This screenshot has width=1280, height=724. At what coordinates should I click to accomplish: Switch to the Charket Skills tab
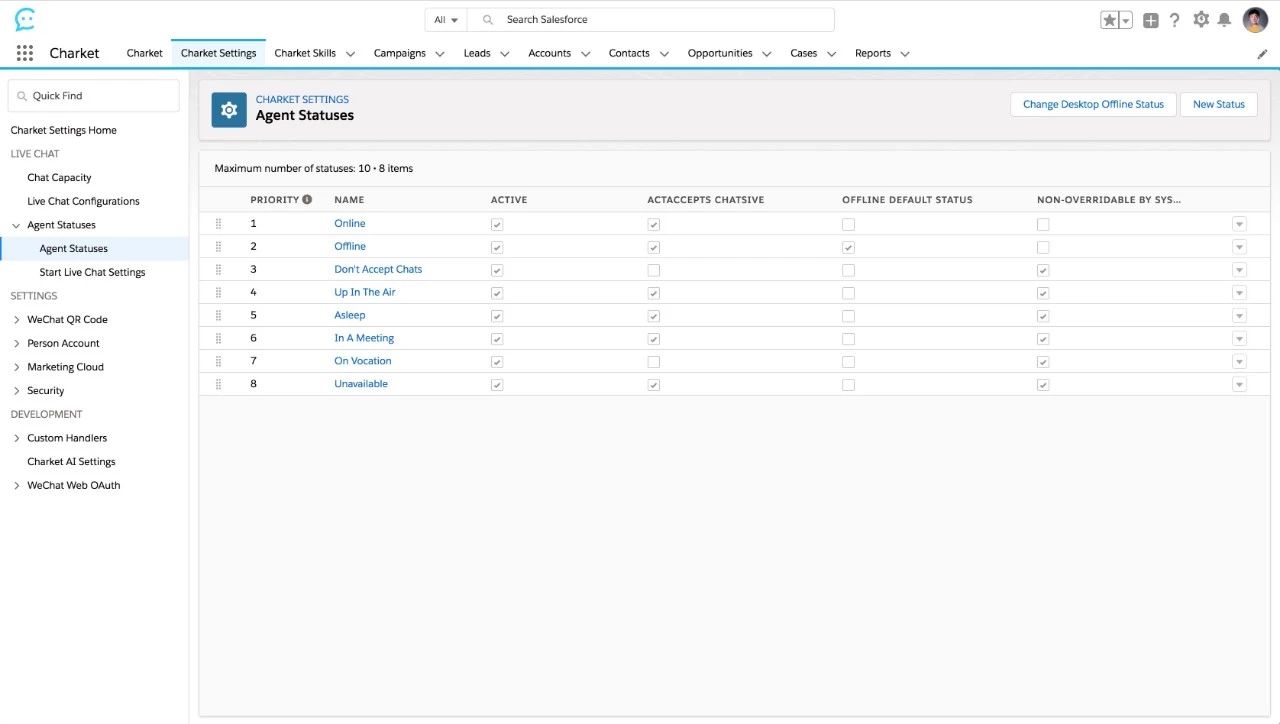(305, 53)
